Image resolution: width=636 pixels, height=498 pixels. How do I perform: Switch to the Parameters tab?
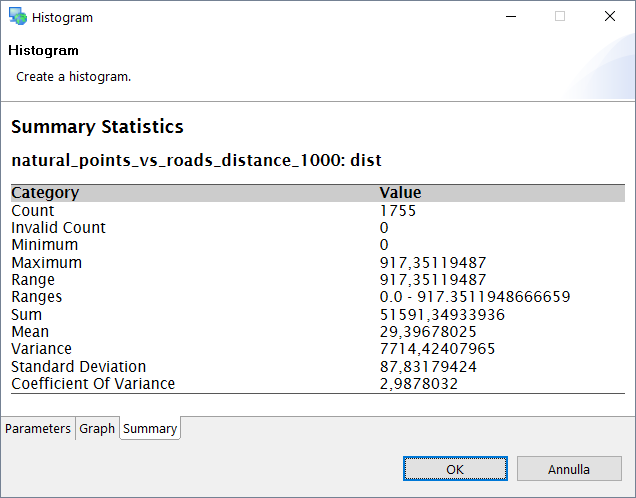point(38,428)
